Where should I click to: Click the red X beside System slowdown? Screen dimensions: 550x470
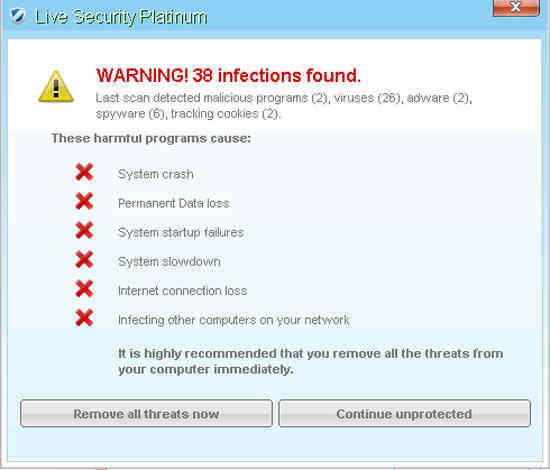[84, 259]
